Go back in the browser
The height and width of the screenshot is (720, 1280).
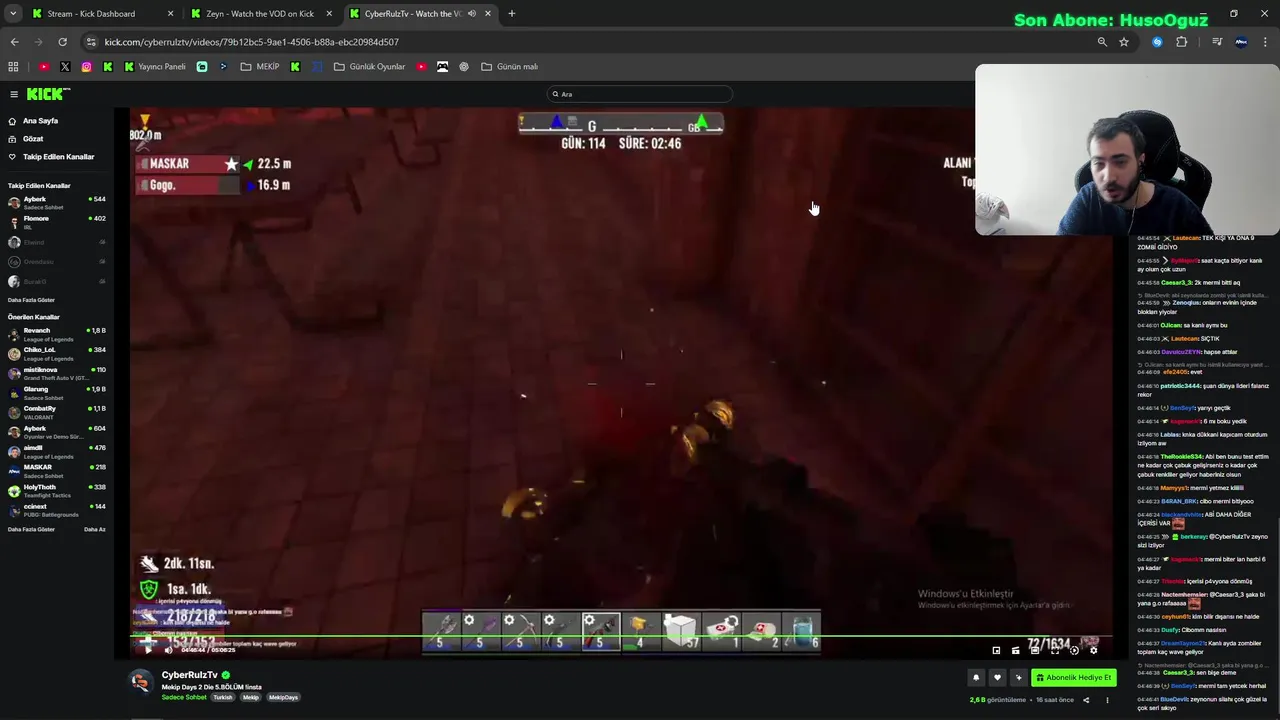click(14, 42)
